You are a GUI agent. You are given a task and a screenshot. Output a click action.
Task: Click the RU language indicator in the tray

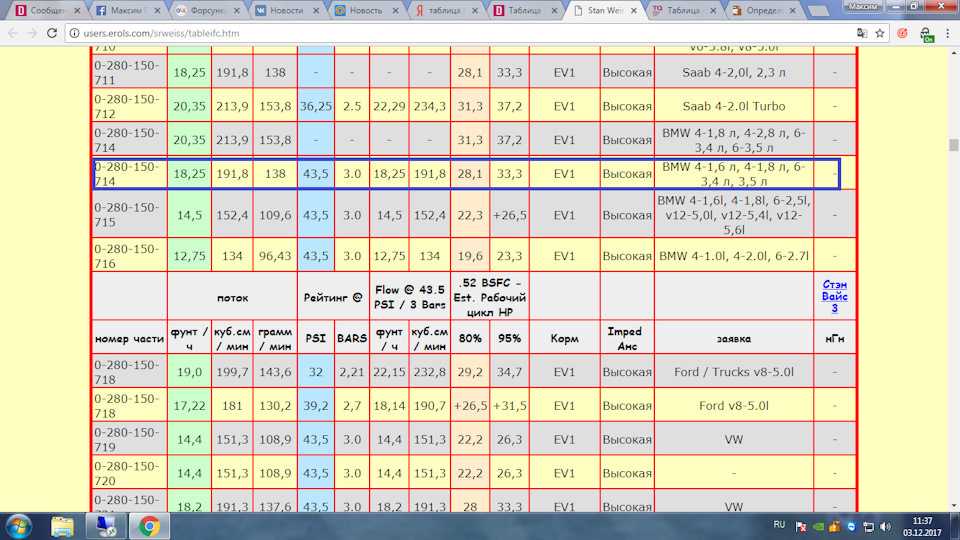click(x=779, y=525)
